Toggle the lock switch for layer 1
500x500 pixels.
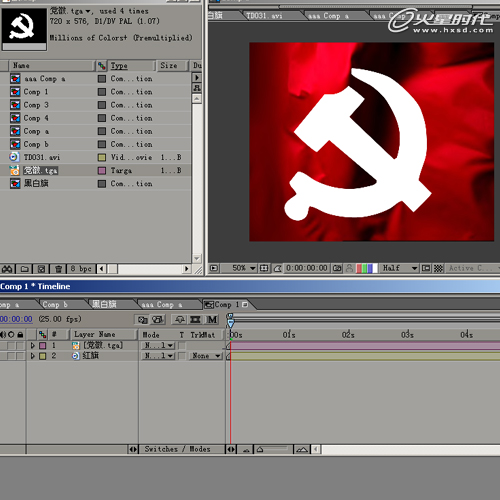[21, 345]
